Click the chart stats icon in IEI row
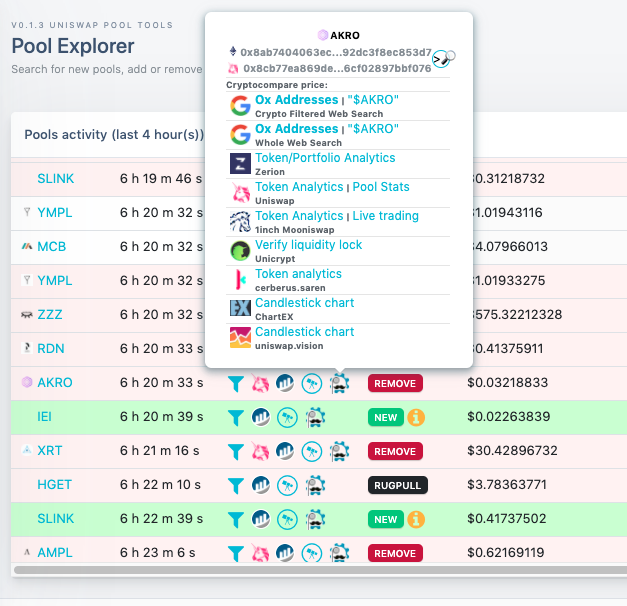The width and height of the screenshot is (627, 606). pyautogui.click(x=260, y=417)
